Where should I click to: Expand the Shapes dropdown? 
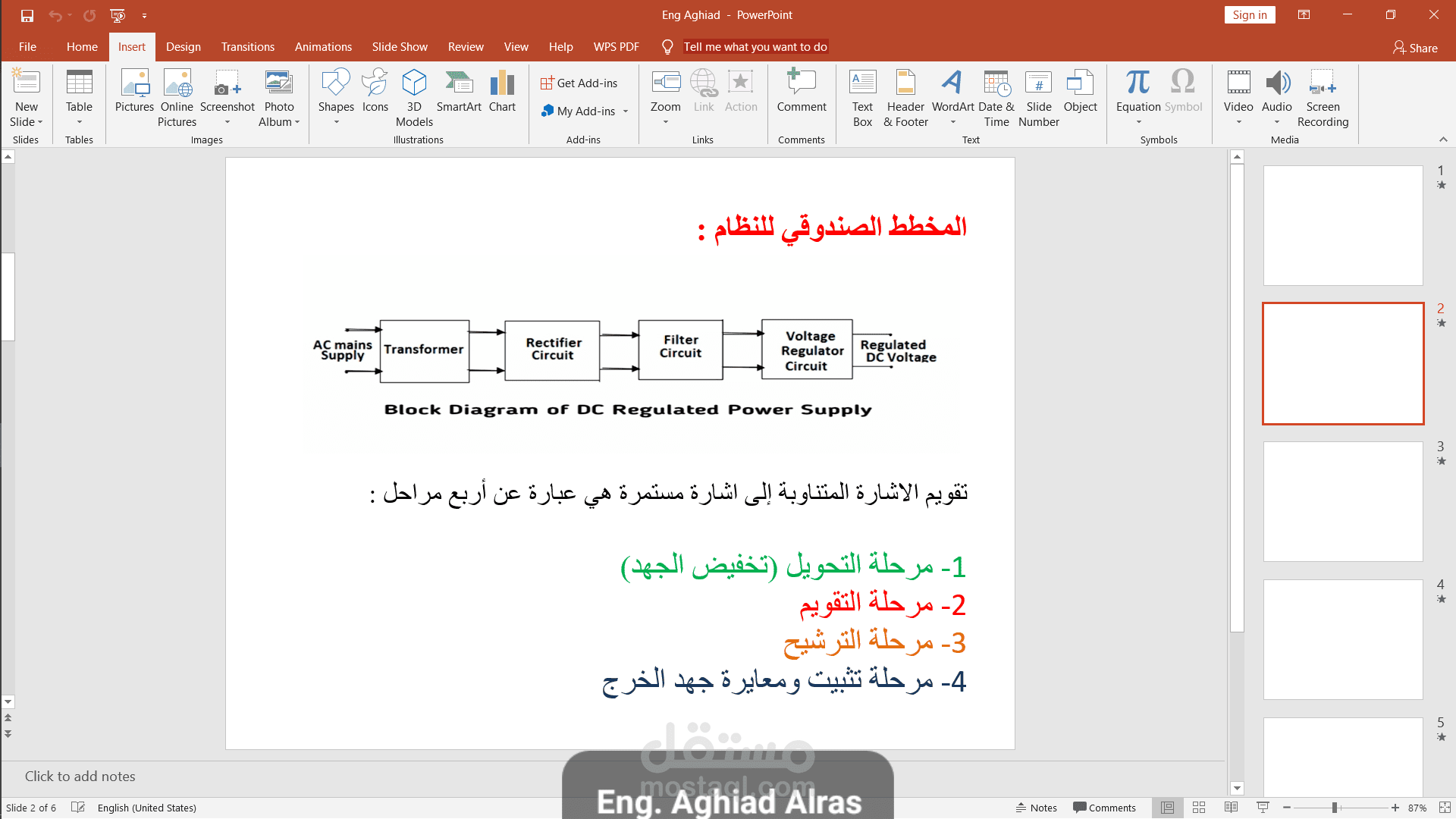336,121
